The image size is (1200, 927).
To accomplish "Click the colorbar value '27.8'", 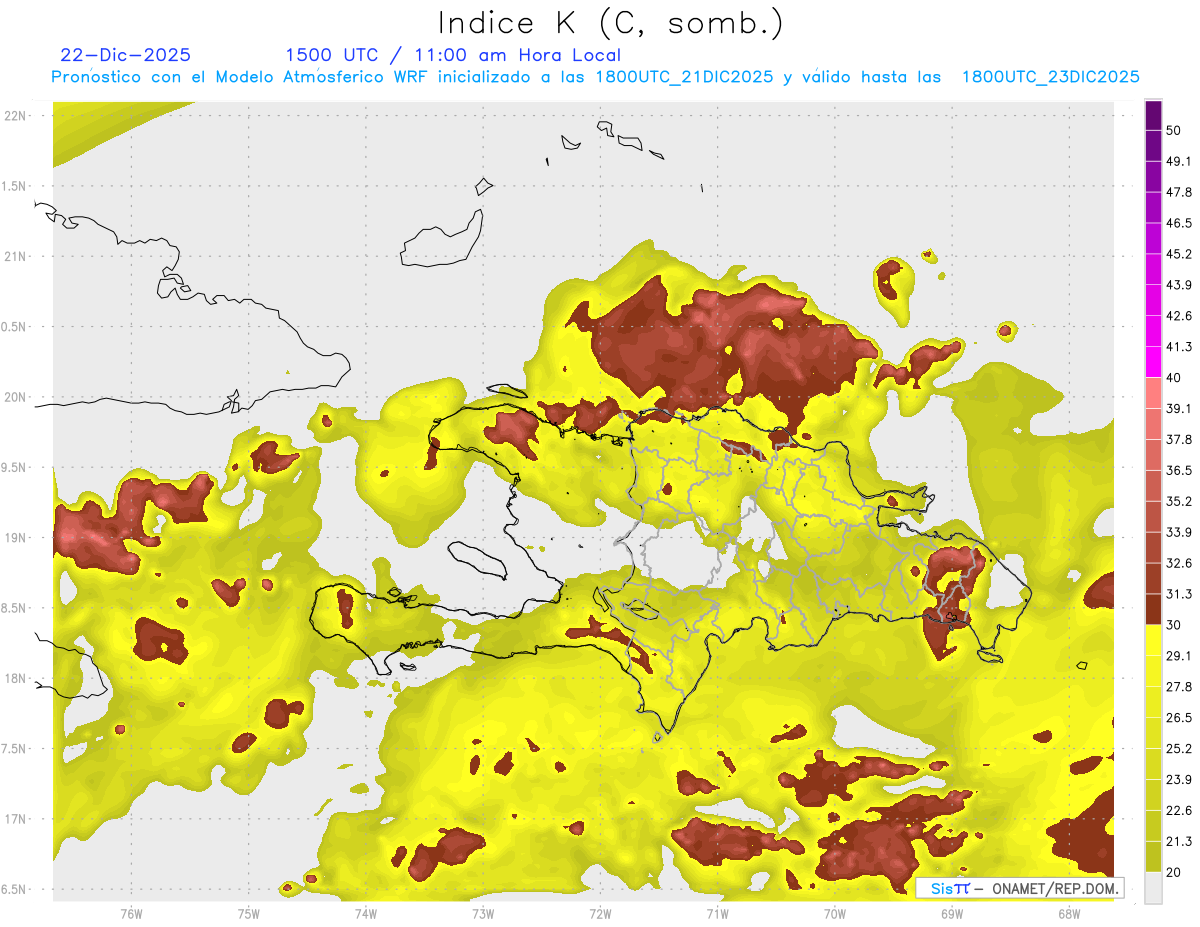I will [x=1179, y=687].
